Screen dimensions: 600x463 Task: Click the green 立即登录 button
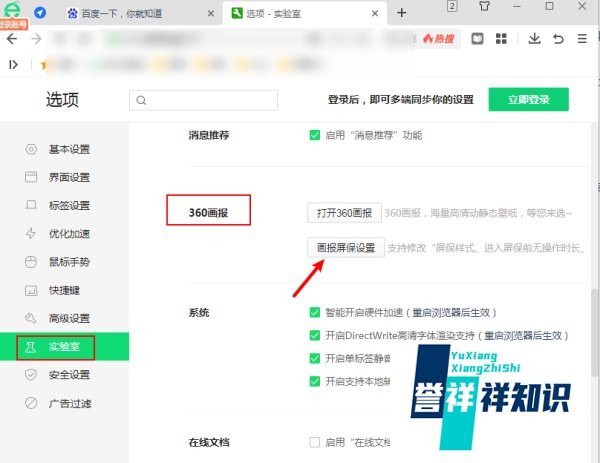(x=528, y=99)
